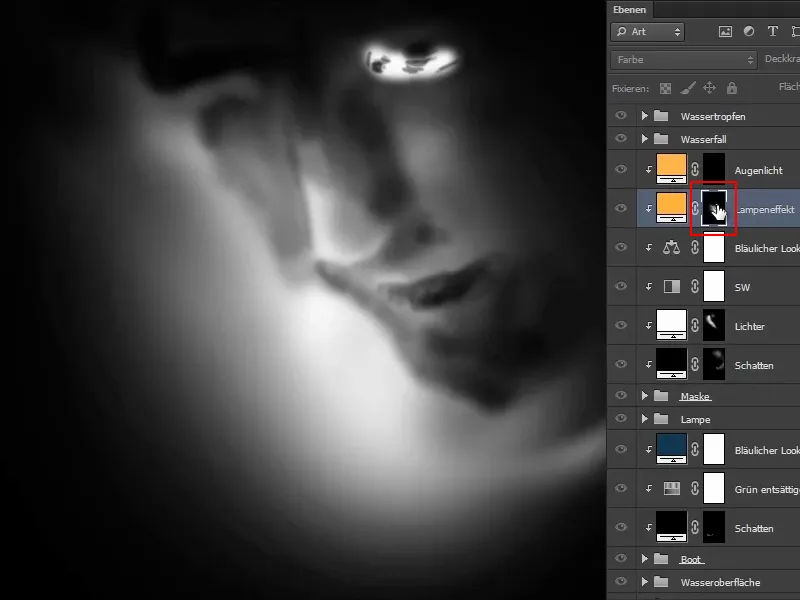
Task: Click chain link of blue Bläulicher Look layer
Action: pyautogui.click(x=695, y=449)
